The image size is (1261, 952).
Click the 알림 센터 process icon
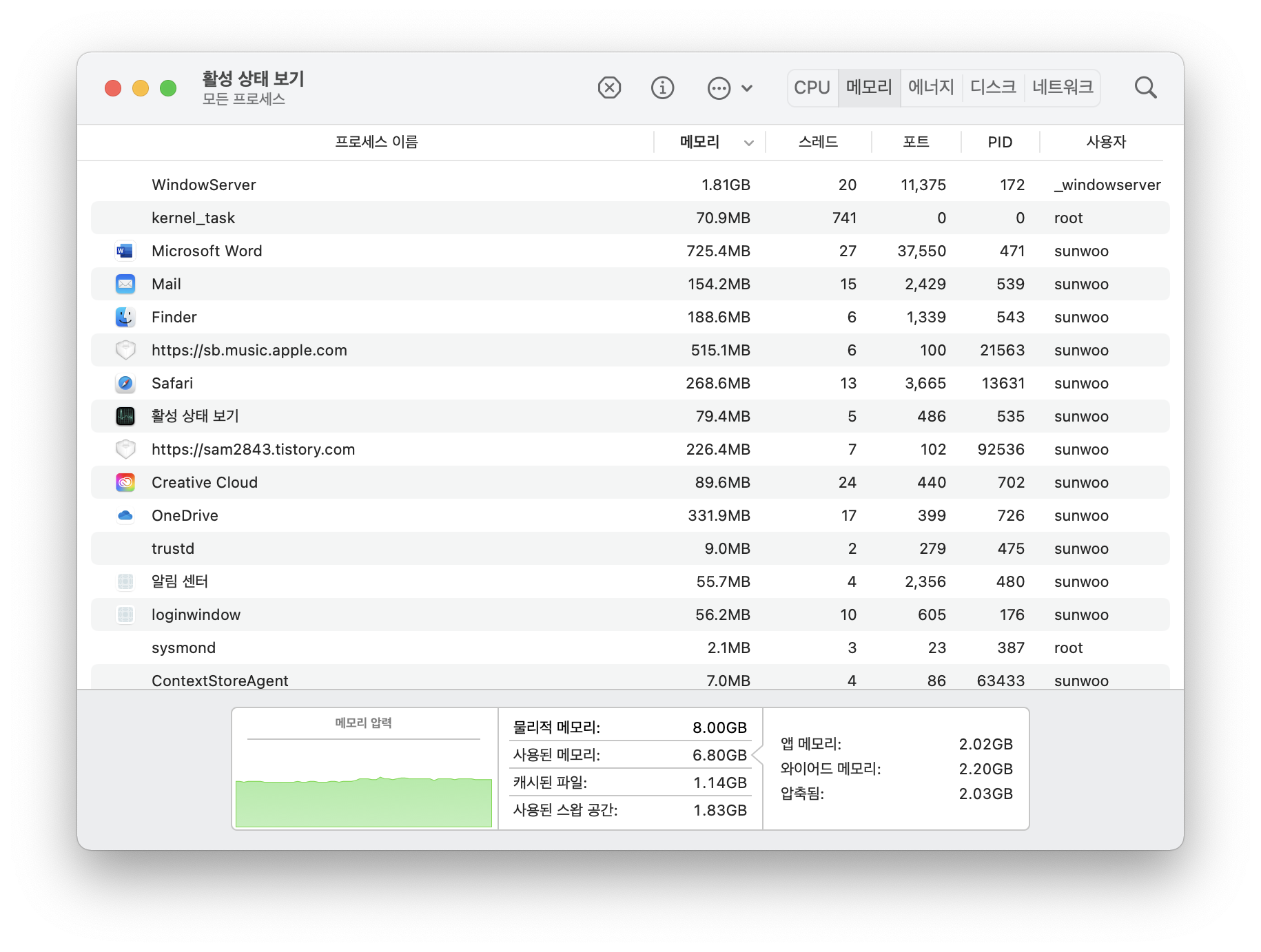pyautogui.click(x=125, y=581)
